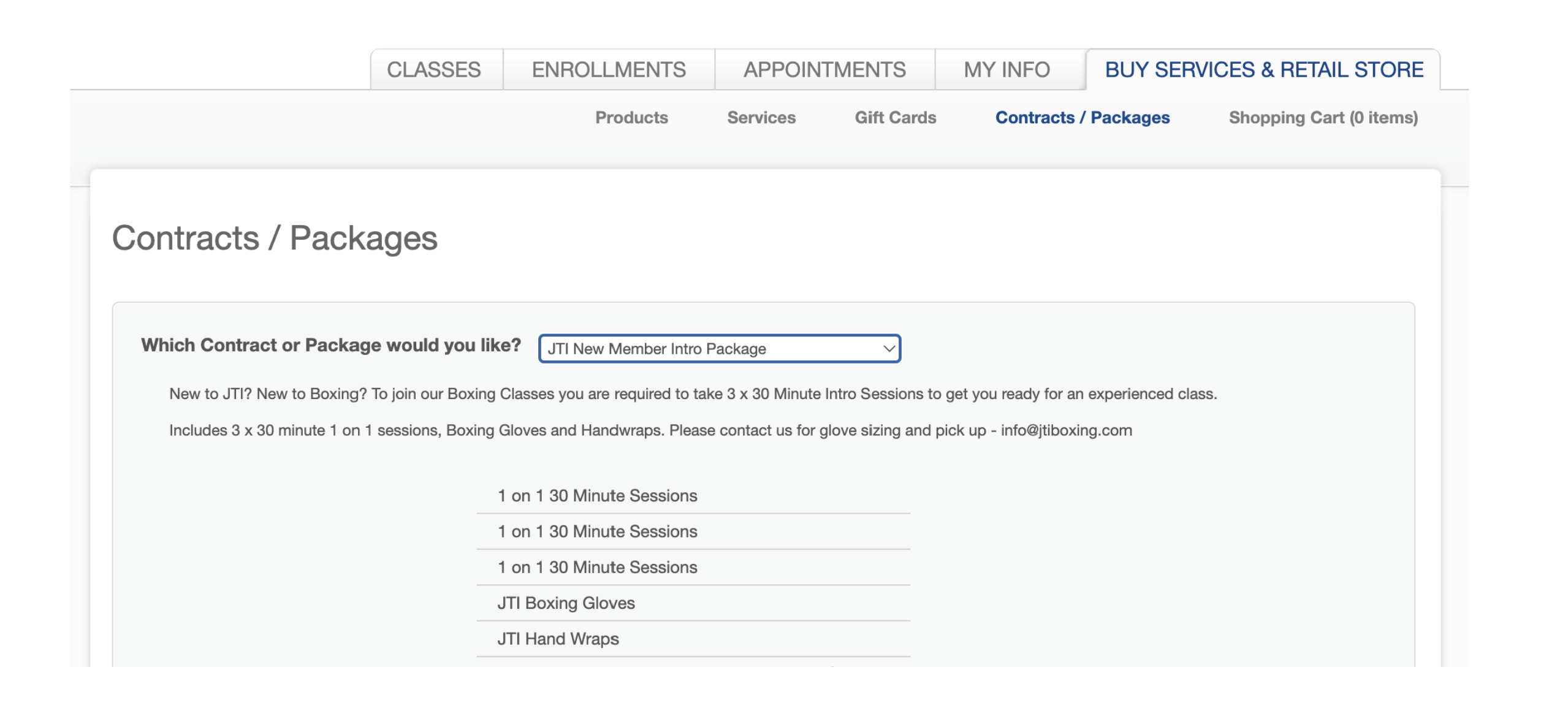Click the JTI Hand Wraps row
The width and height of the screenshot is (1568, 716).
(x=693, y=639)
